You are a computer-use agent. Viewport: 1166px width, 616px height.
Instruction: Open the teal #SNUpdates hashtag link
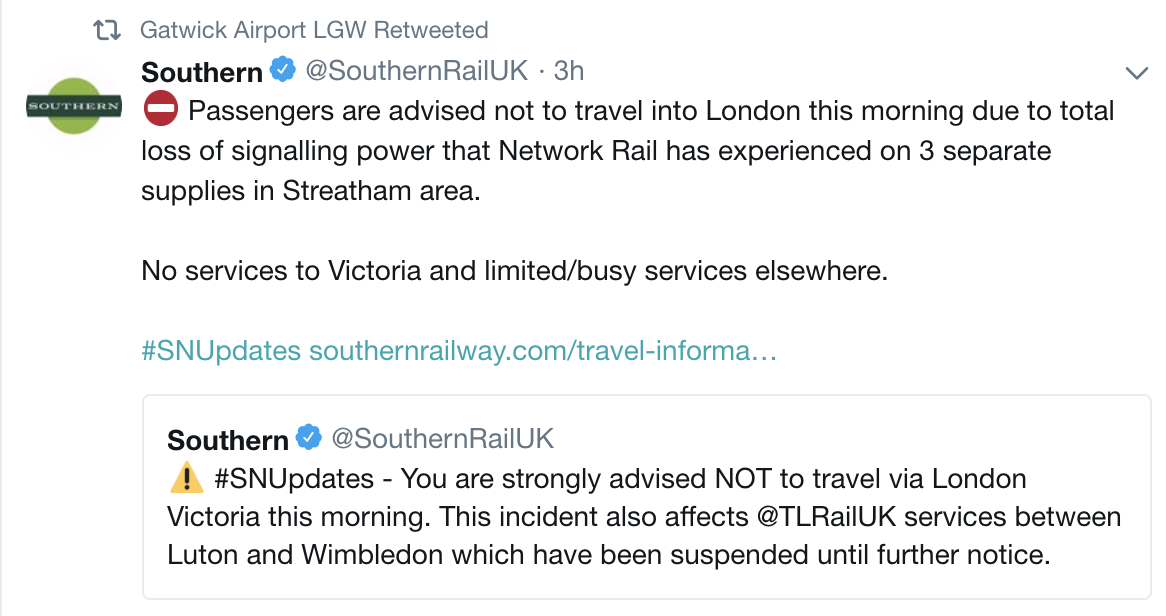221,351
